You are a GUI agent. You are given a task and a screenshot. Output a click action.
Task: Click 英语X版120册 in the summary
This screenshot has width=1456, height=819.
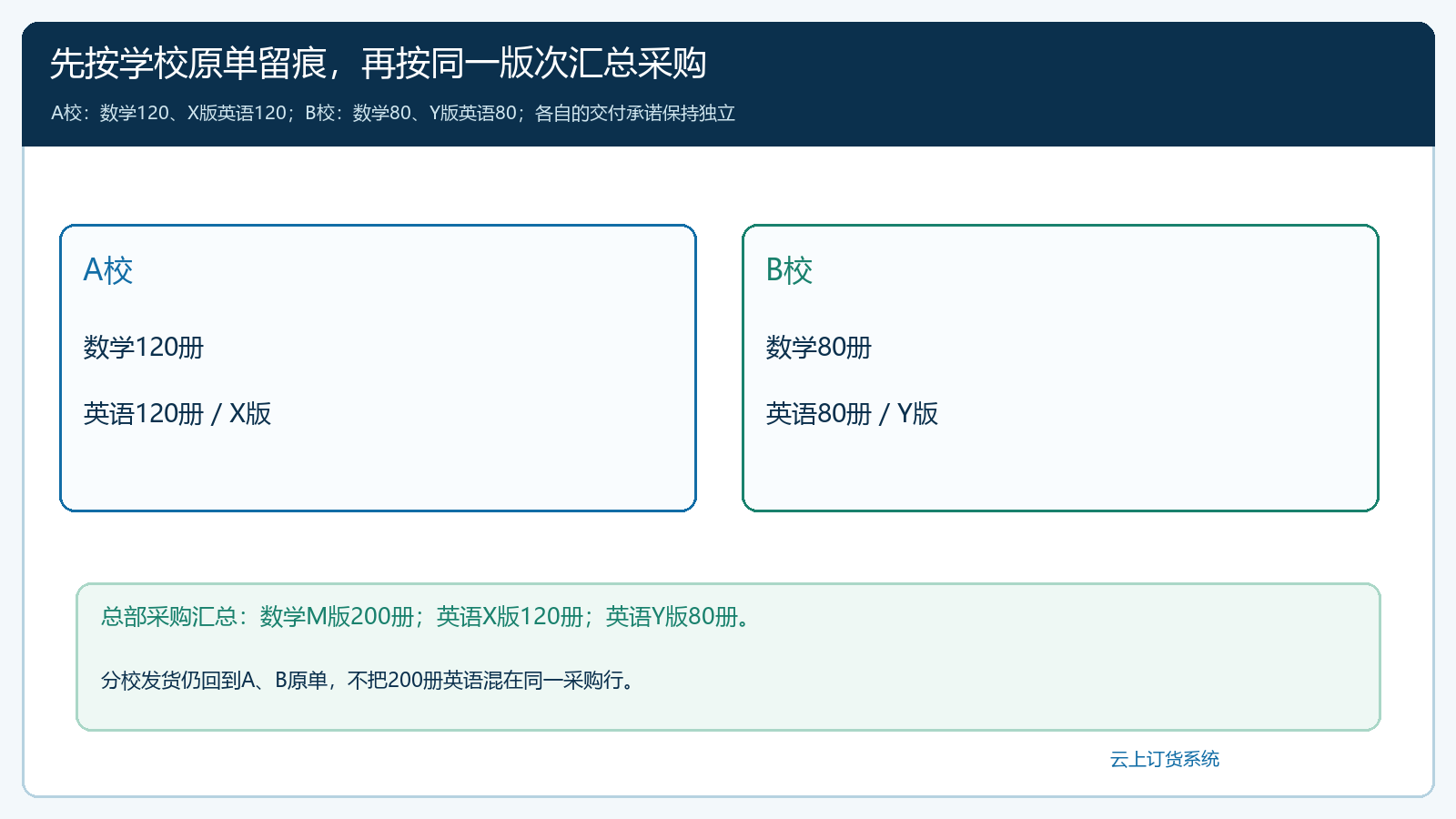pyautogui.click(x=510, y=617)
